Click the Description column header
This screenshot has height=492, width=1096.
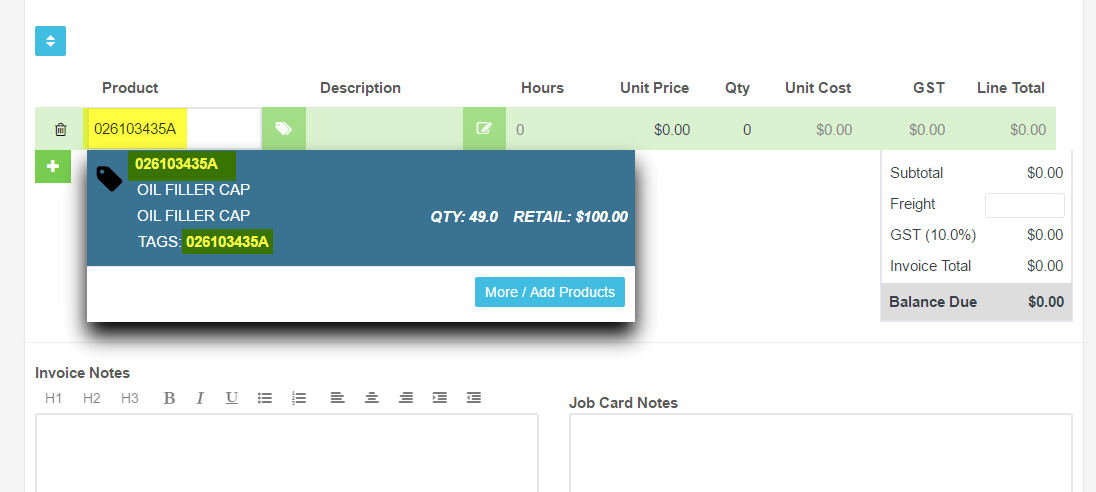coord(361,88)
